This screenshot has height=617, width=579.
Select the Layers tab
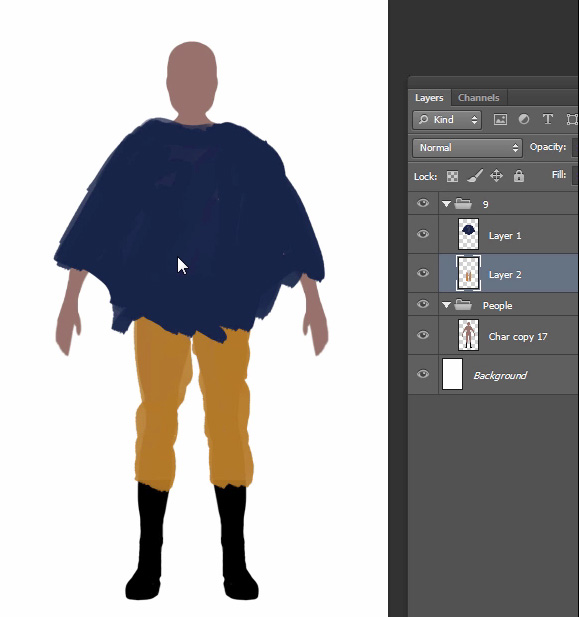click(429, 98)
